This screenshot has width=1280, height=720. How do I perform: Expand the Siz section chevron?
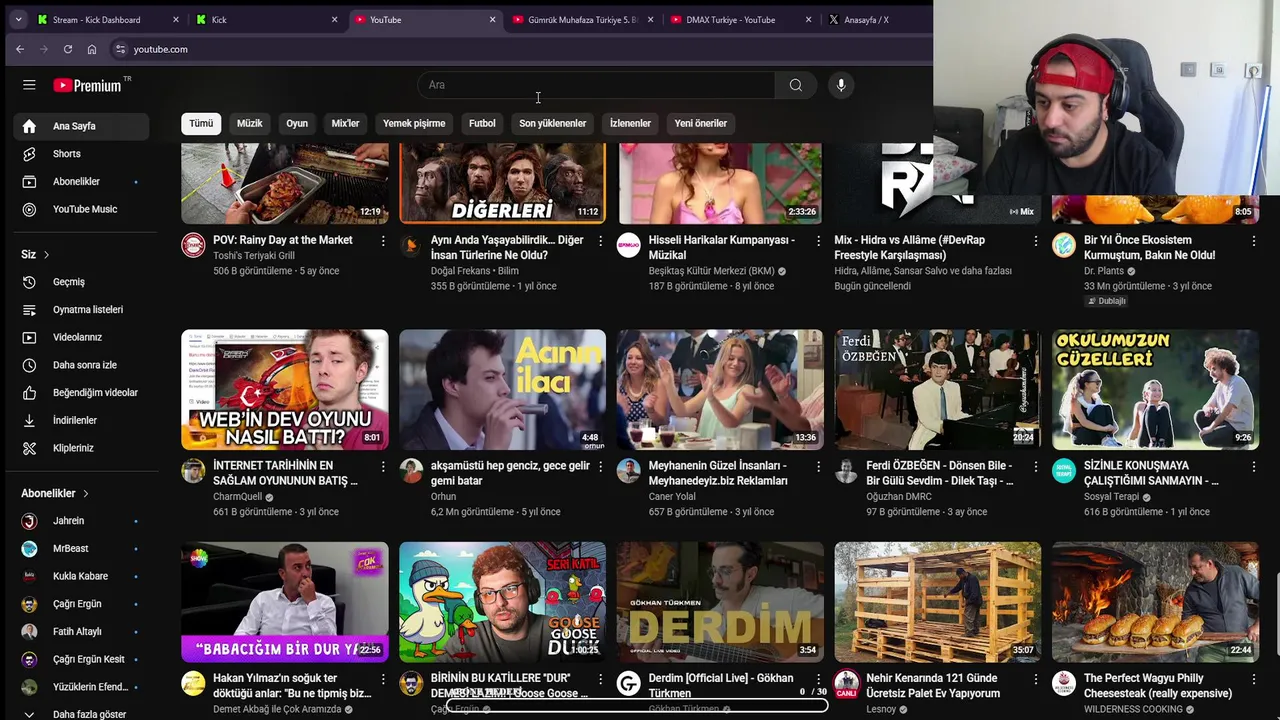[46, 255]
